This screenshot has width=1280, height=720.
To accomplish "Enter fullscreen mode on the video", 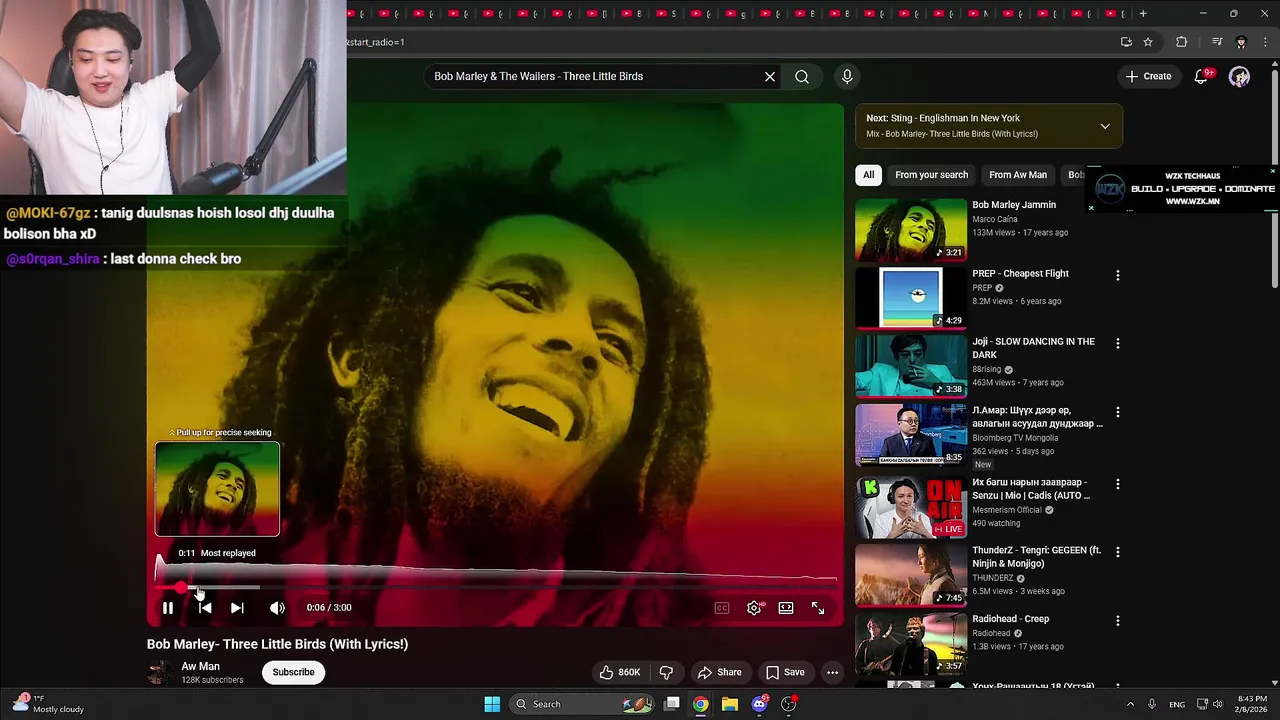I will (818, 608).
